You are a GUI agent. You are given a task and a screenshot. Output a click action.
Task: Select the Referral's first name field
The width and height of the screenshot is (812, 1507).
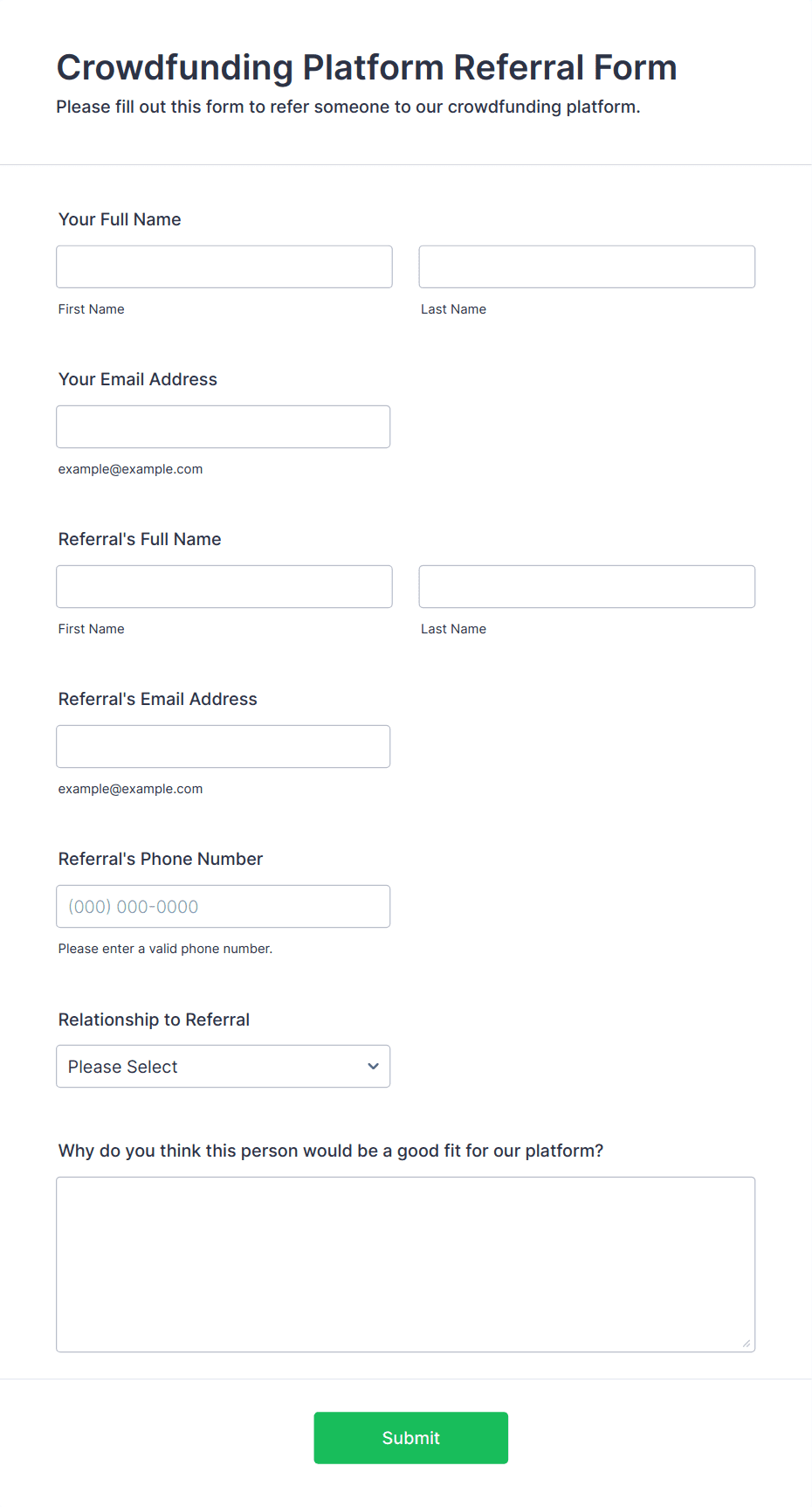tap(224, 586)
